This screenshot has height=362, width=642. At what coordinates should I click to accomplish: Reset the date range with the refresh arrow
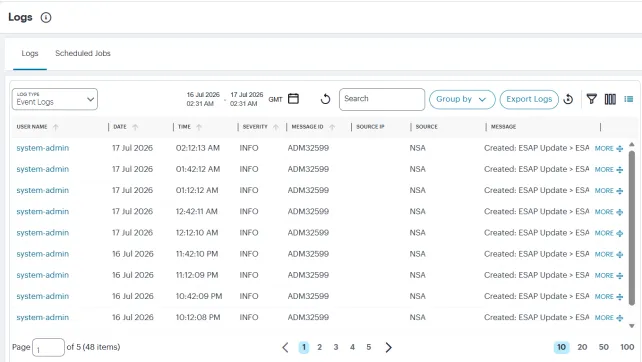pyautogui.click(x=325, y=99)
